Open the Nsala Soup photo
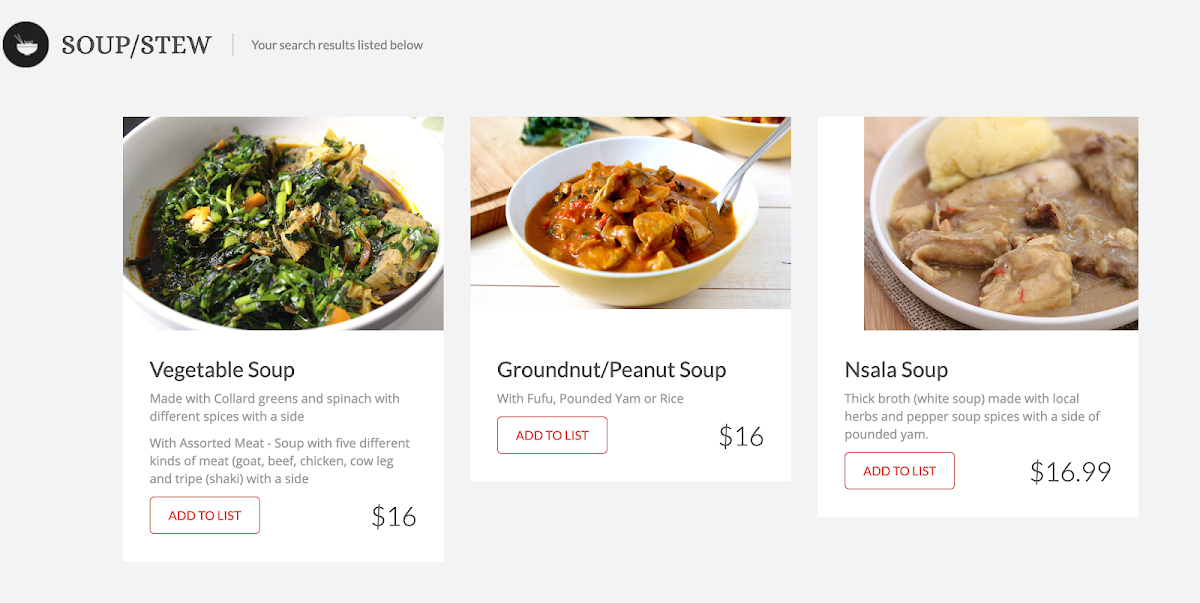Screen dimensions: 1200x603 (1000, 223)
